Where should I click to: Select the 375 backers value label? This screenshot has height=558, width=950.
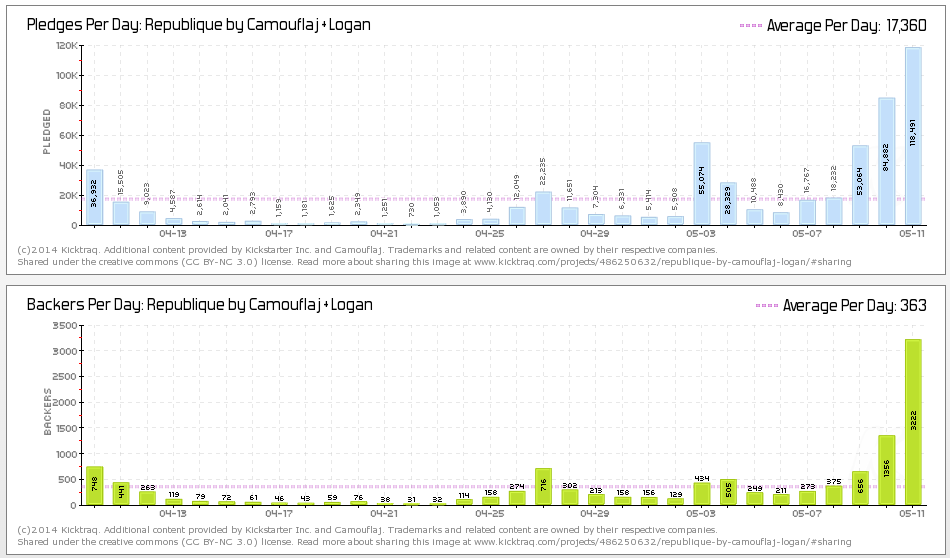[x=834, y=482]
